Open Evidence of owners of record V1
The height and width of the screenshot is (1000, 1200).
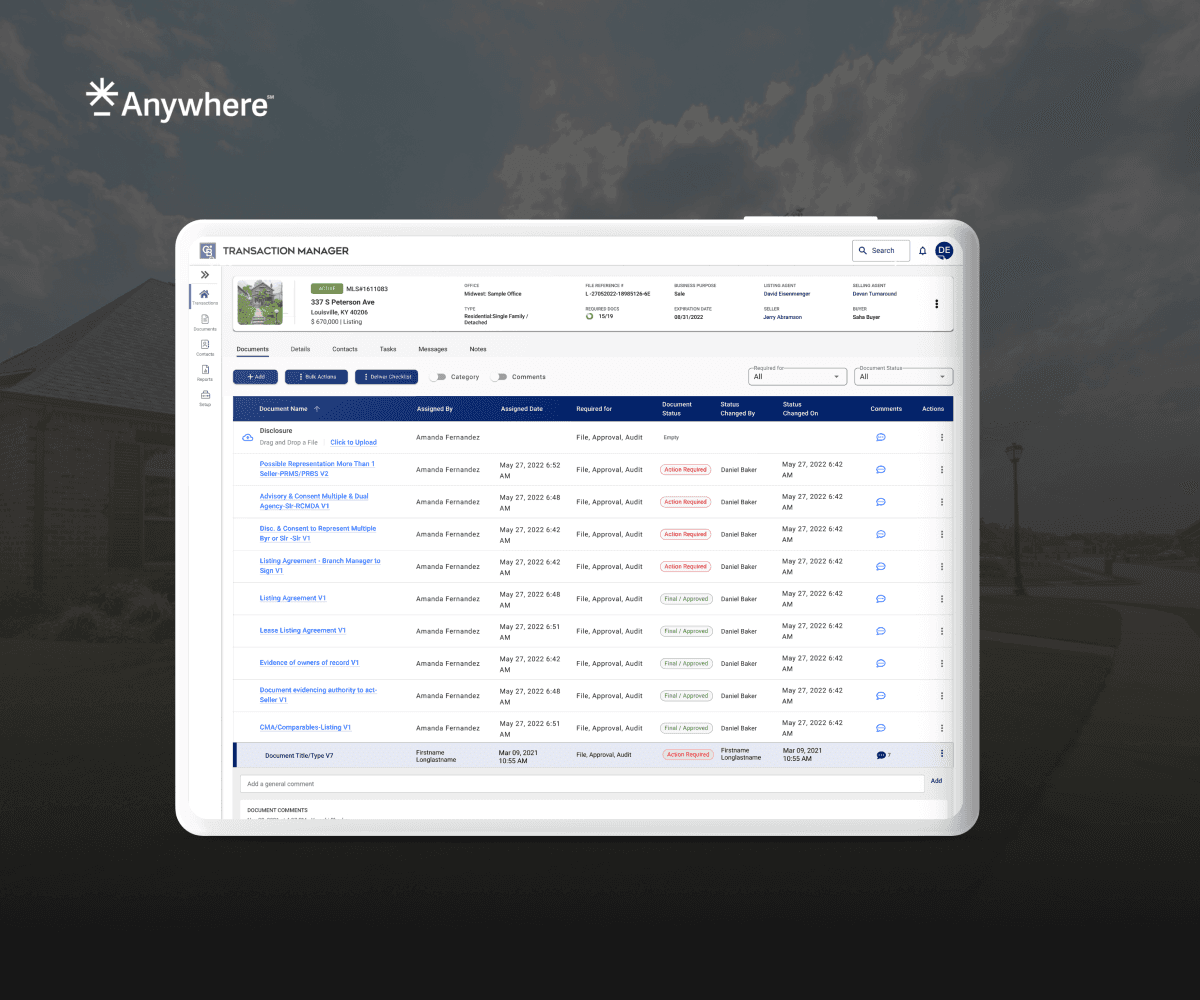point(309,663)
